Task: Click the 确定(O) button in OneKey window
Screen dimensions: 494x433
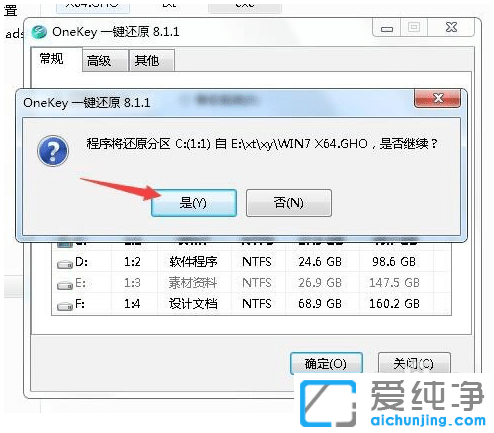Action: pos(326,363)
